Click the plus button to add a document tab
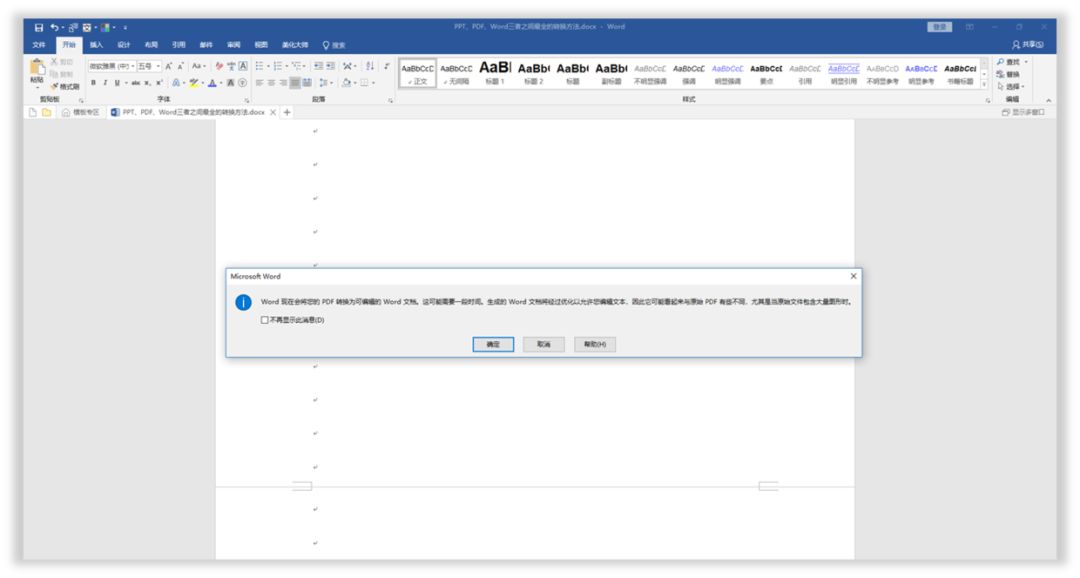 pos(287,112)
